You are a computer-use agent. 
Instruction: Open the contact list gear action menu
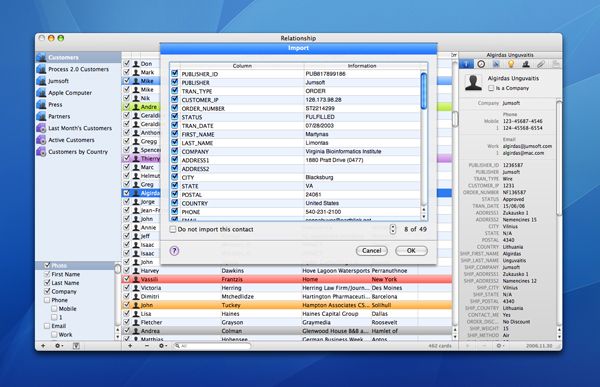click(162, 346)
